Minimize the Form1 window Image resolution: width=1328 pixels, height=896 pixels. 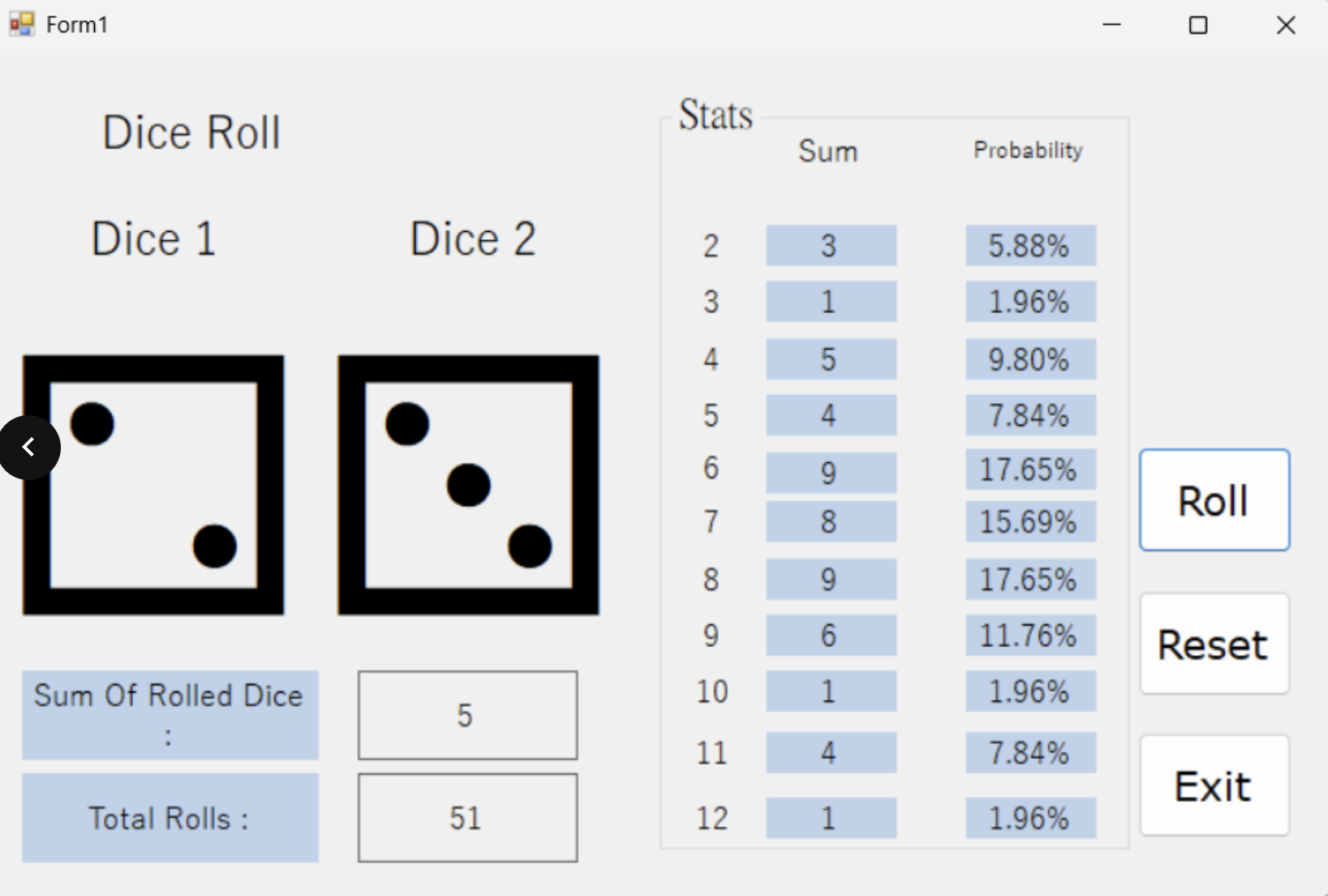(1111, 25)
